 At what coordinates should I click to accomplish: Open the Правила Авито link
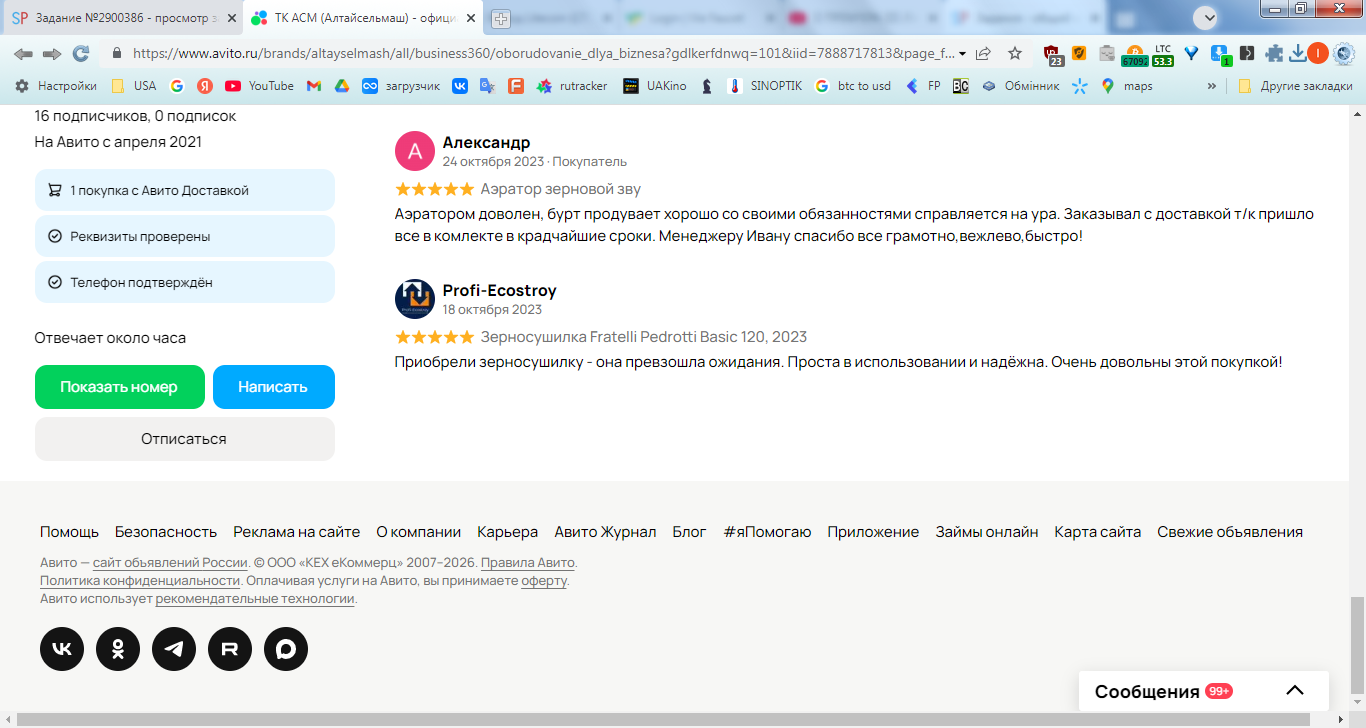click(528, 562)
